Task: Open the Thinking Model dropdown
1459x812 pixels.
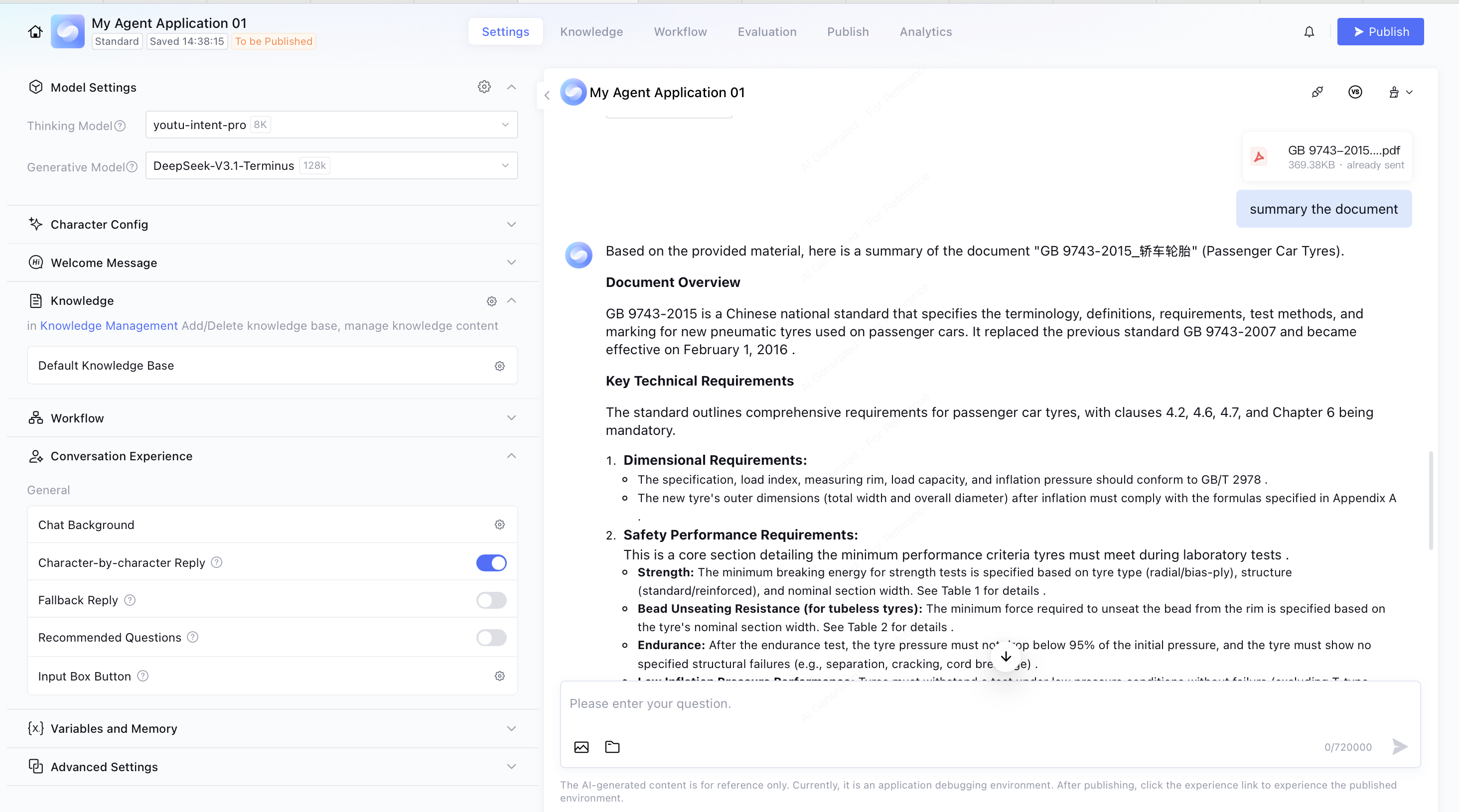Action: [x=331, y=125]
